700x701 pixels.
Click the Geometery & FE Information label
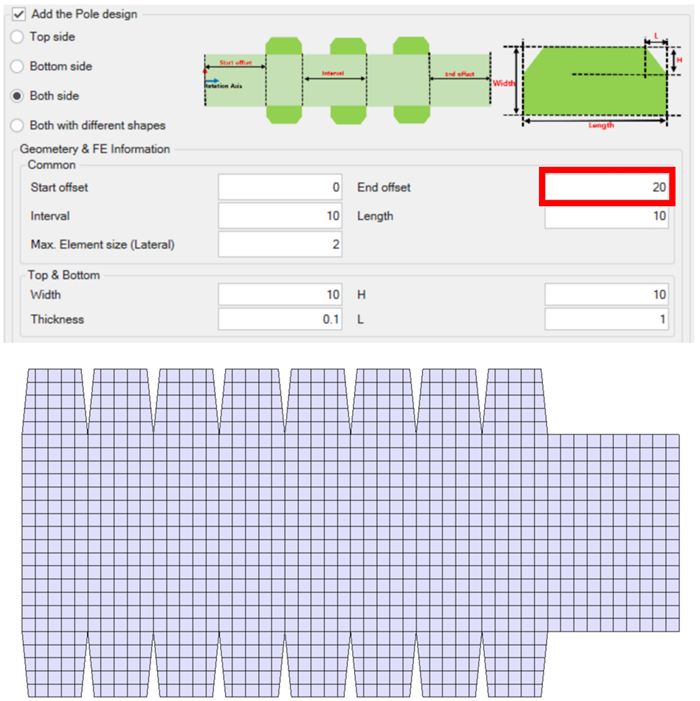tap(95, 149)
